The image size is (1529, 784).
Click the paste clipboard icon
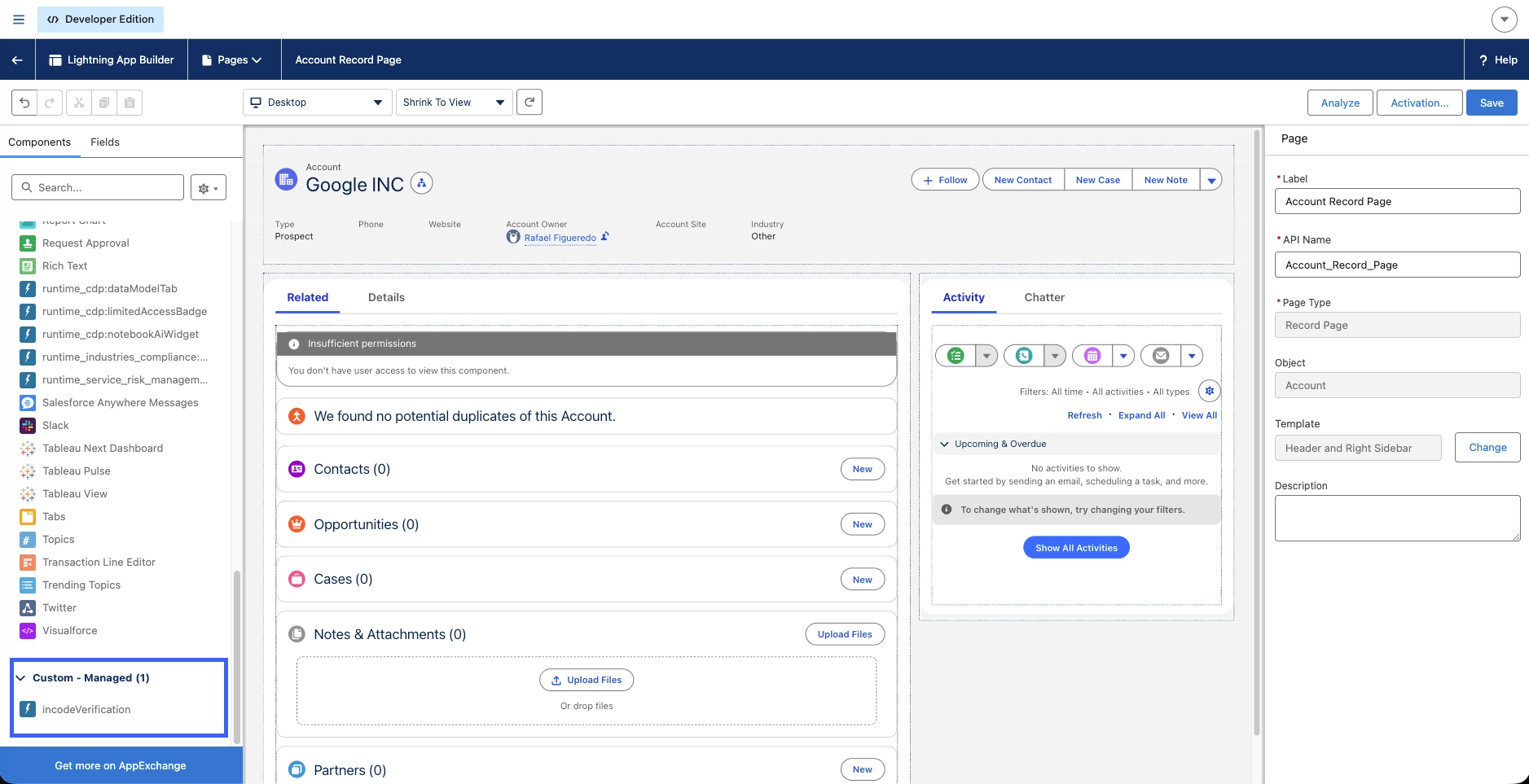130,103
